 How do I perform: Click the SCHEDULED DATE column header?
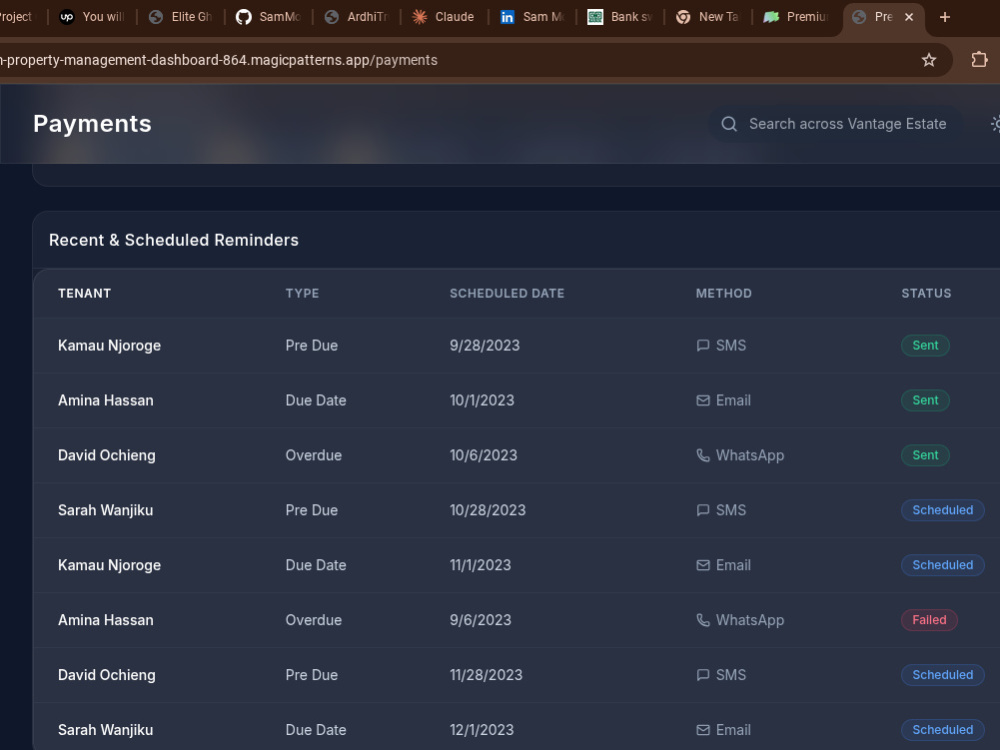[507, 293]
